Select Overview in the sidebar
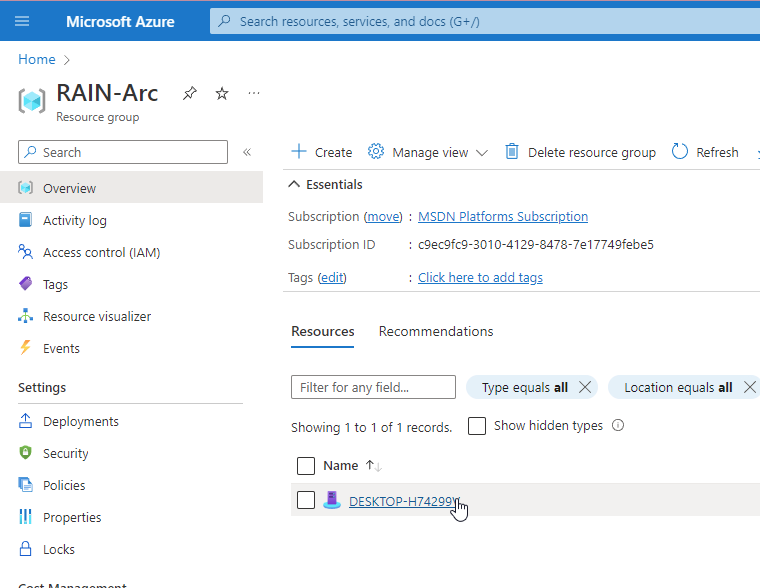The height and width of the screenshot is (588, 760). (131, 188)
